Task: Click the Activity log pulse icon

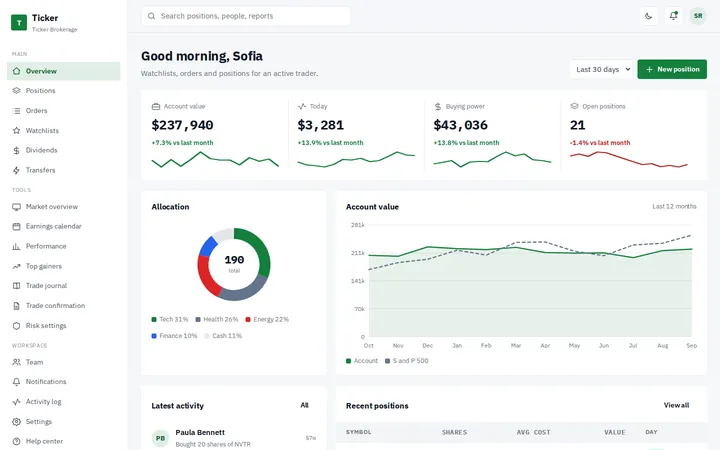Action: click(x=17, y=402)
